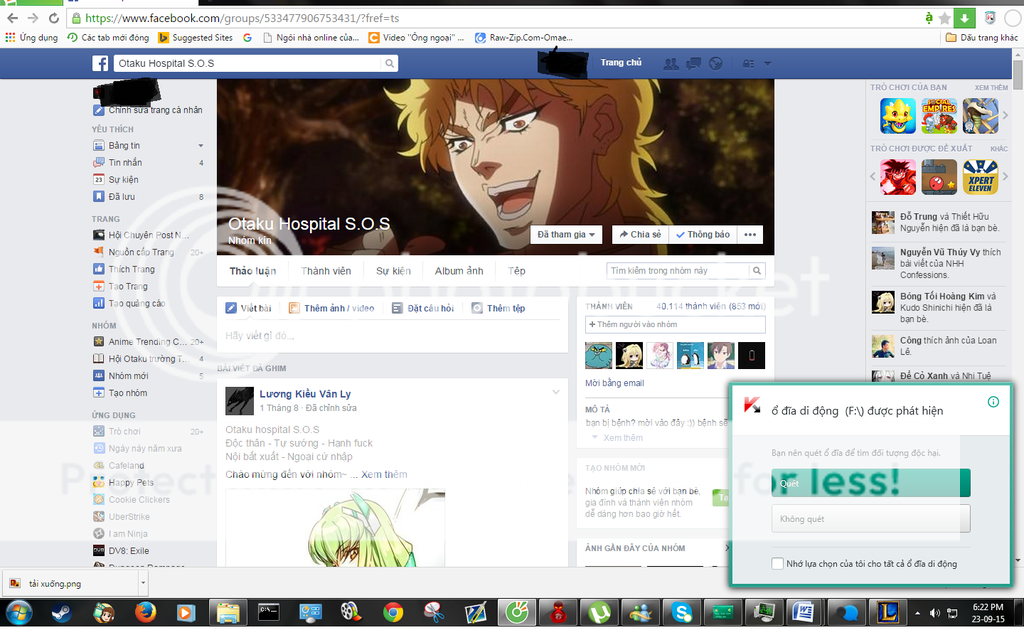Open the 'Album ảnh' tab
The width and height of the screenshot is (1024, 640).
pyautogui.click(x=458, y=271)
